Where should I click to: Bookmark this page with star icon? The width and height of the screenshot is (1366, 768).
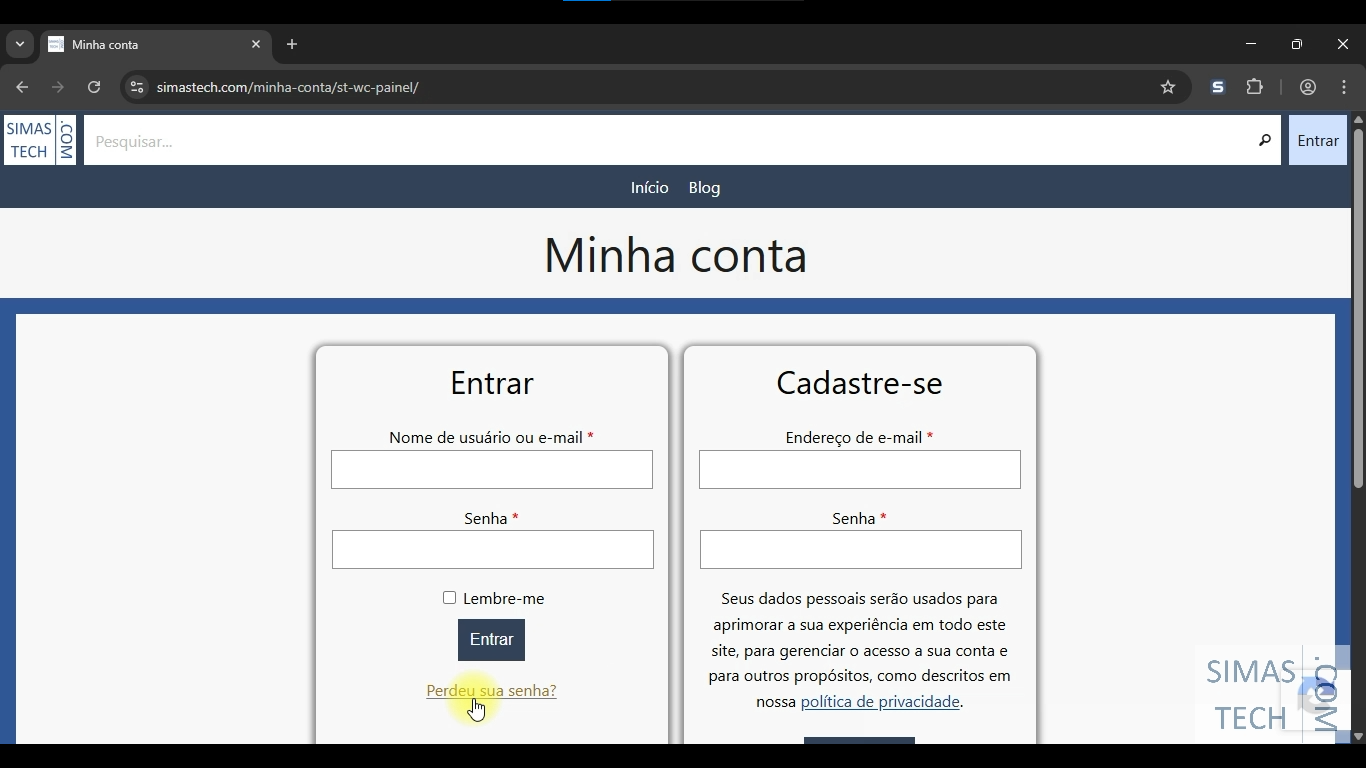(x=1168, y=87)
